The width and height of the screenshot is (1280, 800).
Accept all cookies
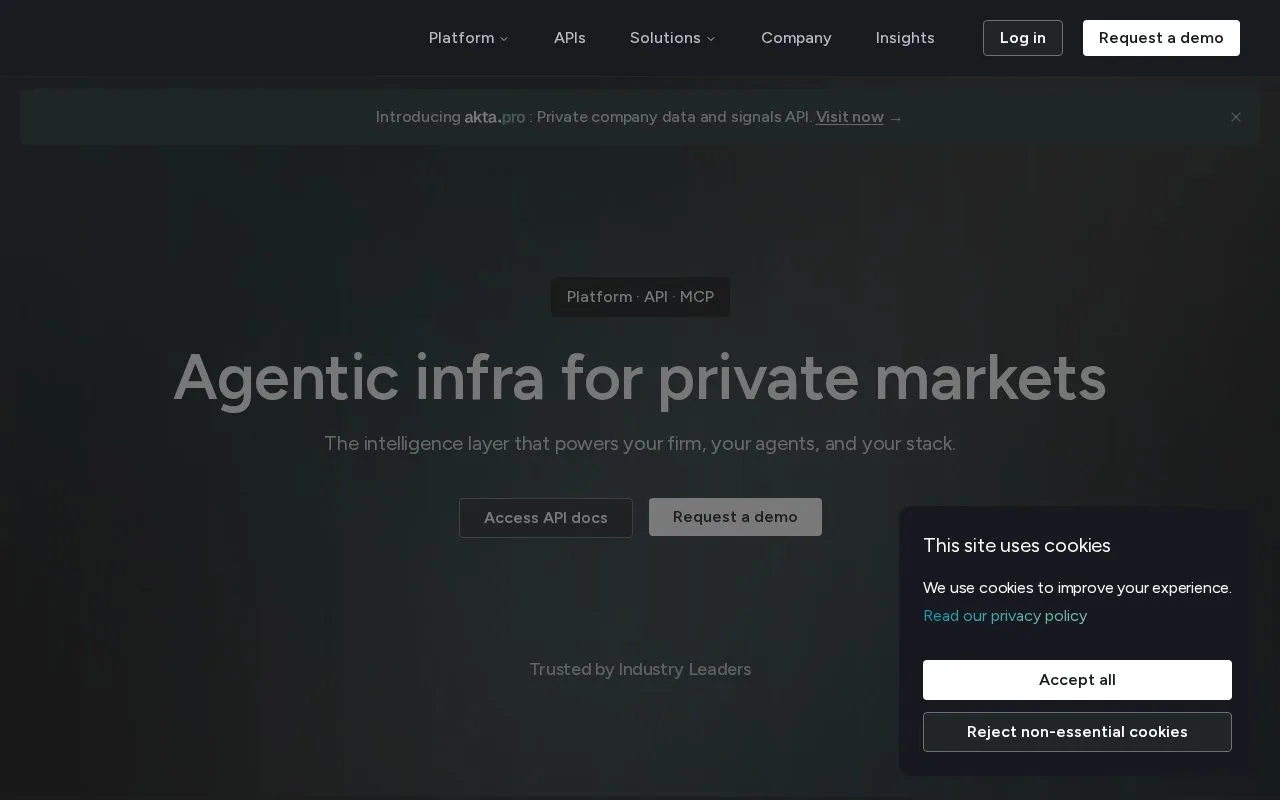[1077, 680]
